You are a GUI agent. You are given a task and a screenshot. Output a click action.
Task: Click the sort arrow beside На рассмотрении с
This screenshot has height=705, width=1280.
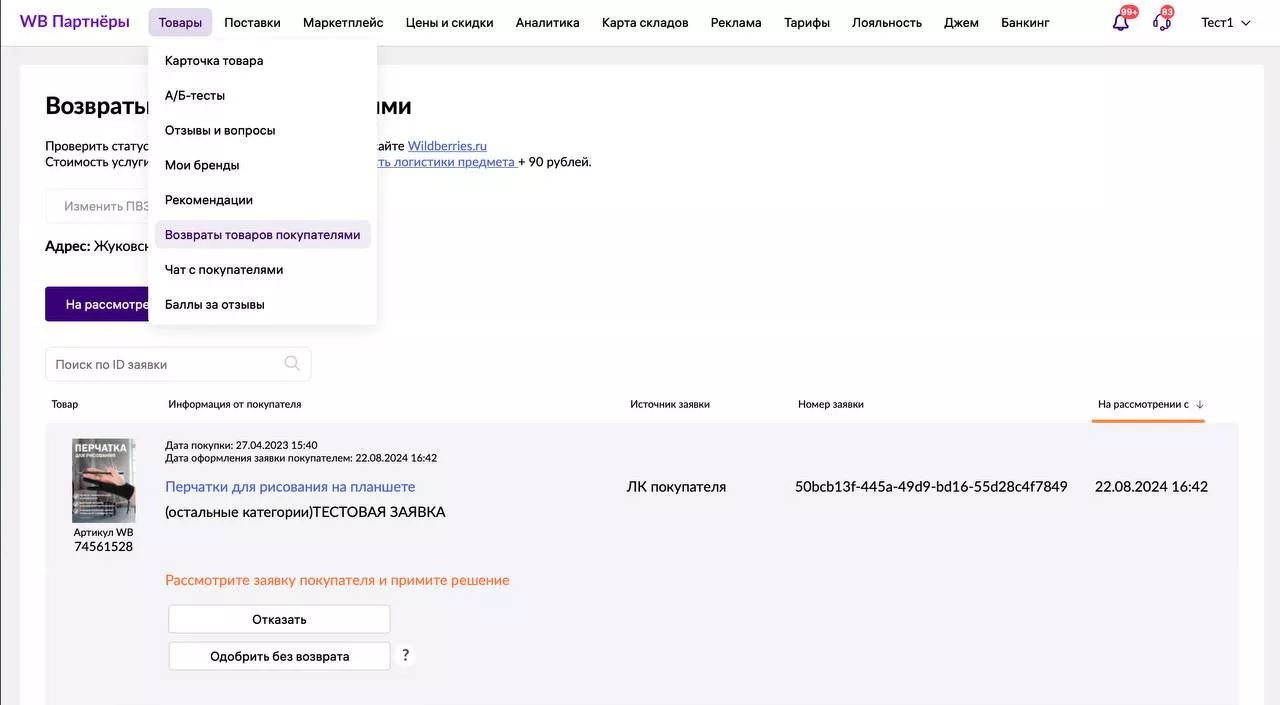pos(1200,405)
